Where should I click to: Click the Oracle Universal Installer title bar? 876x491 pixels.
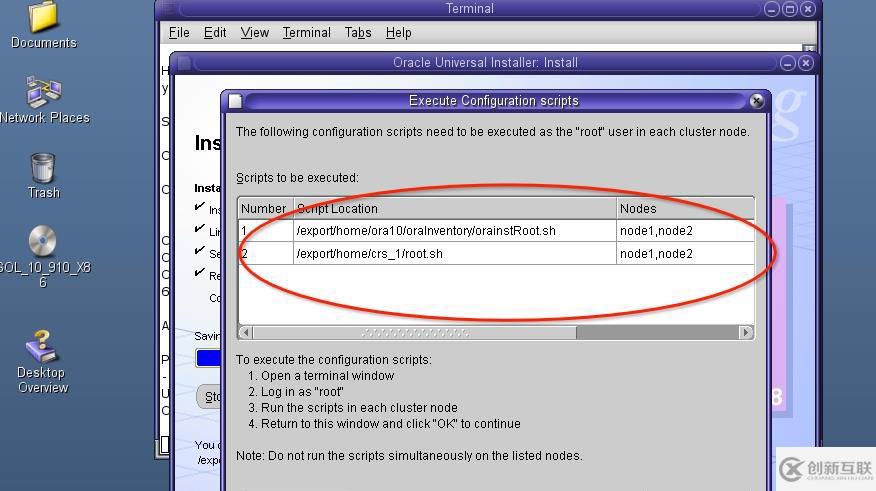click(485, 63)
